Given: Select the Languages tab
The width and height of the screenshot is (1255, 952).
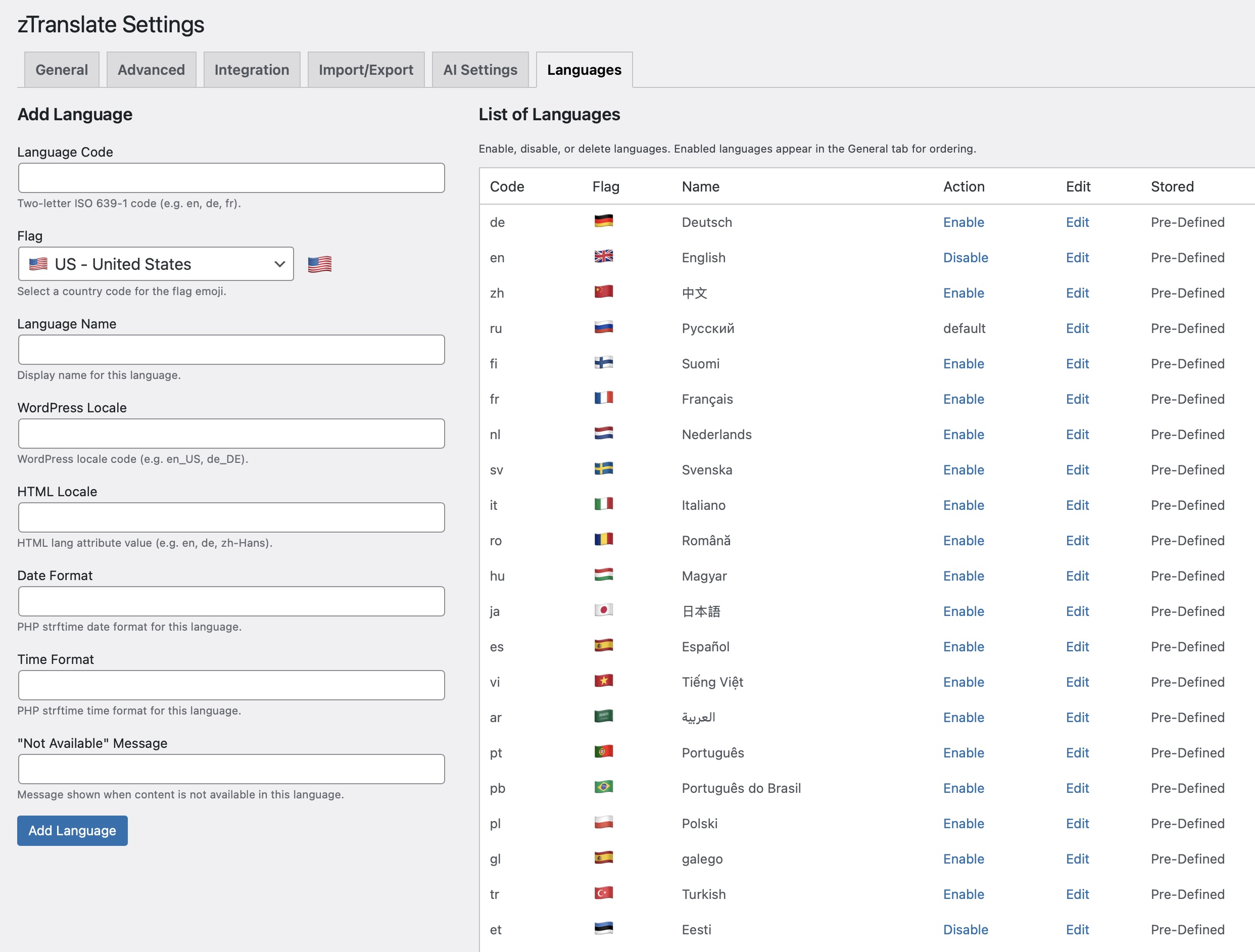Looking at the screenshot, I should [584, 70].
